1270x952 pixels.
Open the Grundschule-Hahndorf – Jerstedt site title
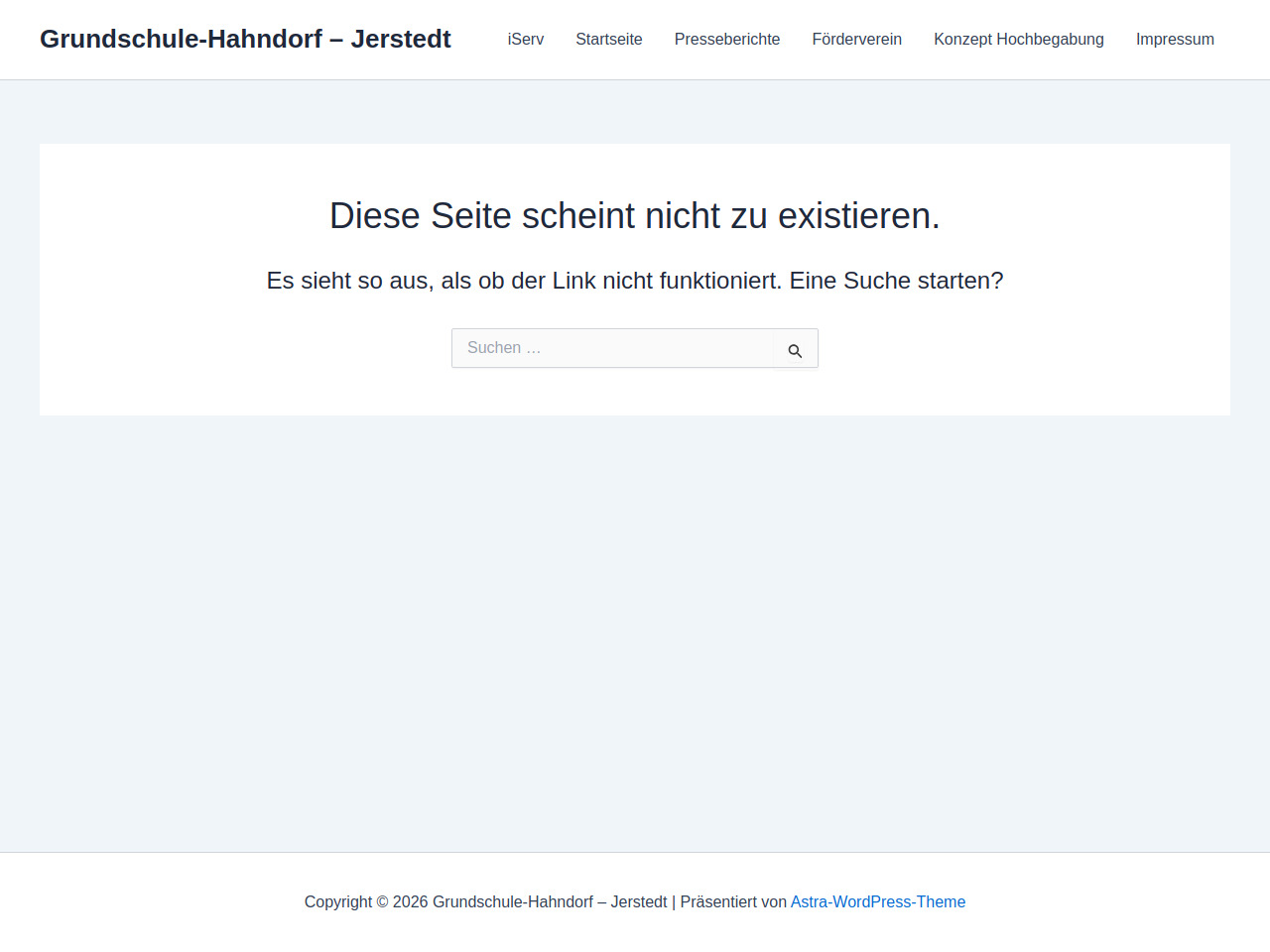[245, 39]
